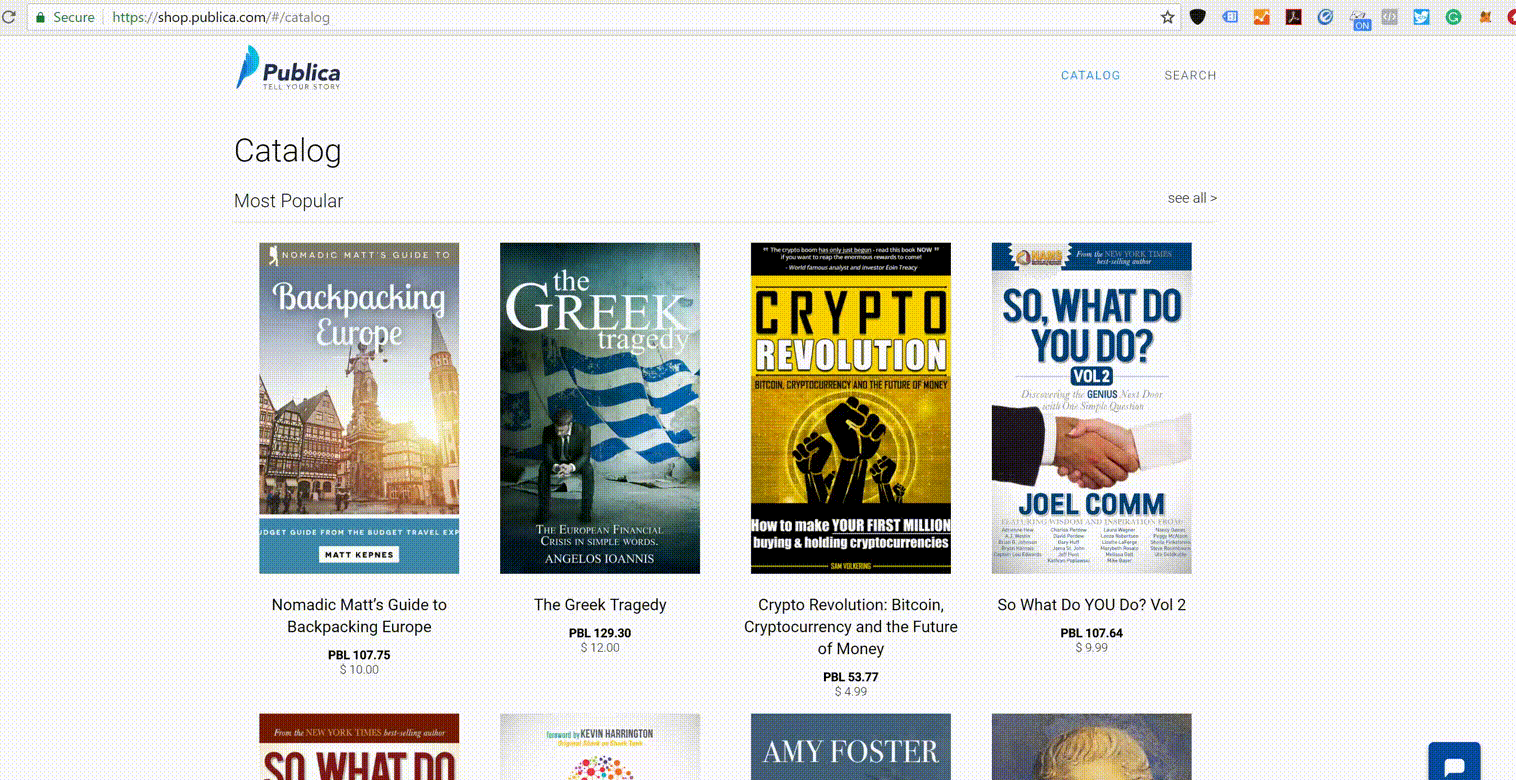Open the green Grammarly extension icon
The width and height of the screenshot is (1516, 780).
[1453, 17]
